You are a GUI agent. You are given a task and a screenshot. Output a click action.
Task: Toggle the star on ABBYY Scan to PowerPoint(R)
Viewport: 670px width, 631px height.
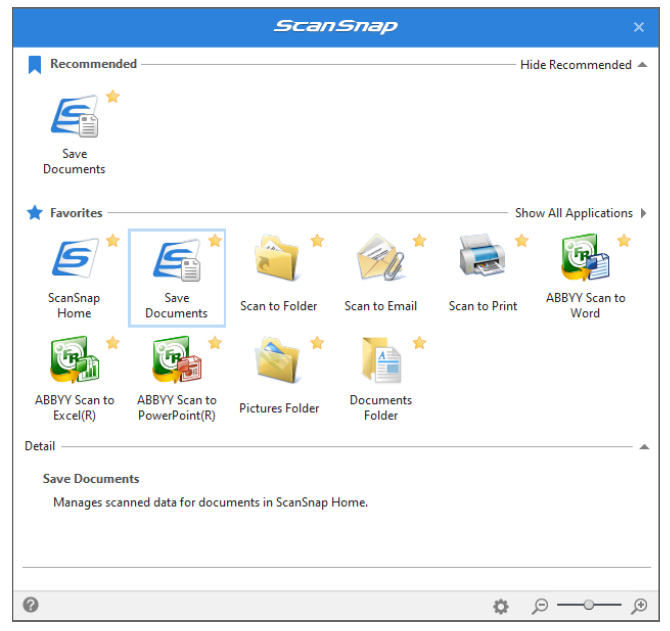pyautogui.click(x=215, y=343)
